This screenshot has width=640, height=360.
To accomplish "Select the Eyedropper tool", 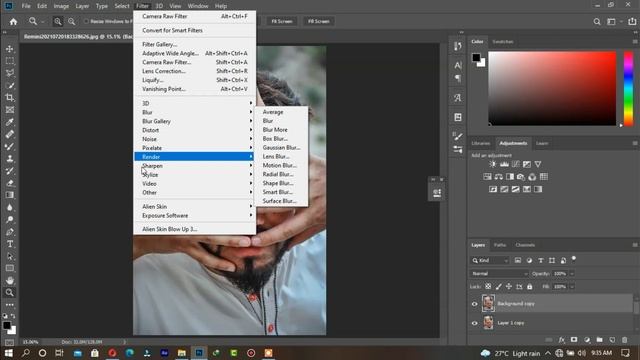I will (x=9, y=122).
